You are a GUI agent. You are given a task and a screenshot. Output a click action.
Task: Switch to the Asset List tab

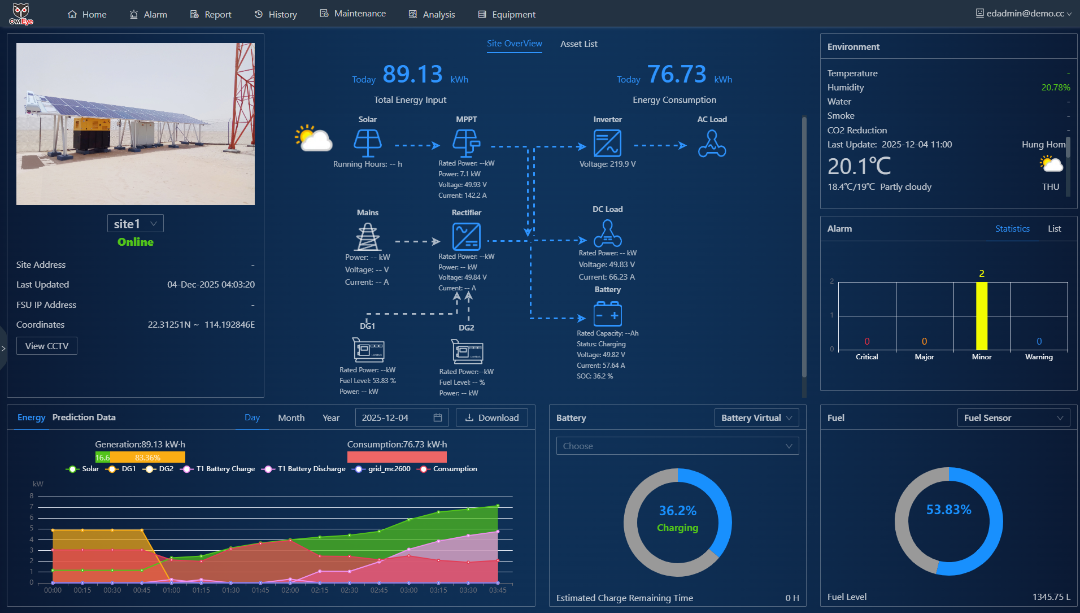point(579,43)
